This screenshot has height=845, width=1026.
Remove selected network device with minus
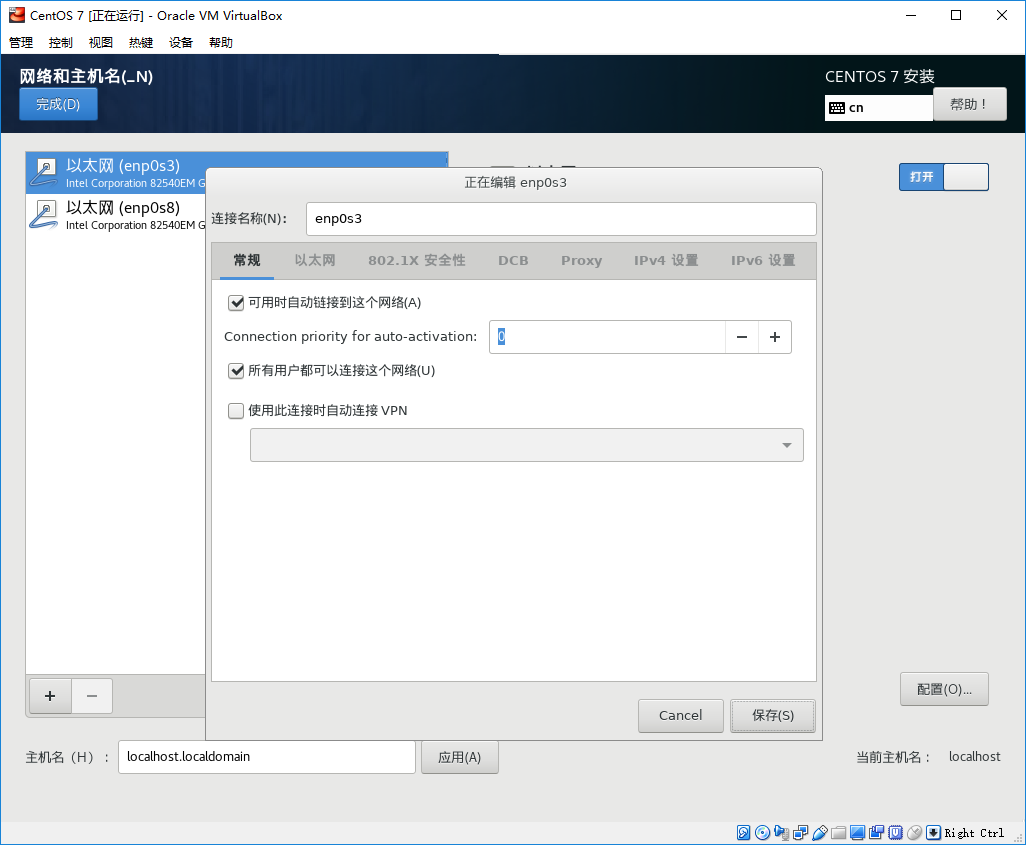click(92, 696)
